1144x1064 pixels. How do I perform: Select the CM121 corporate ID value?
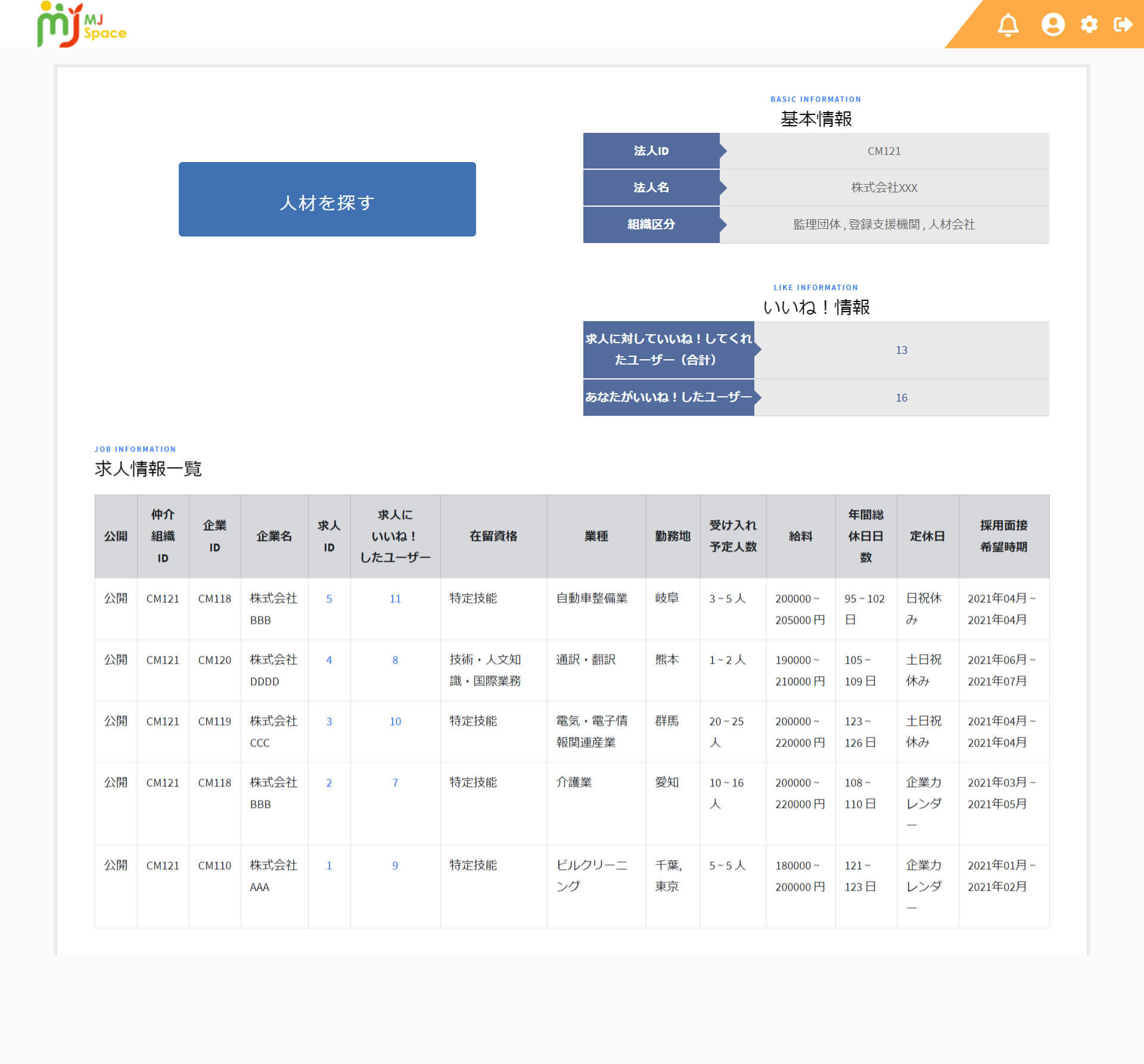pyautogui.click(x=884, y=151)
